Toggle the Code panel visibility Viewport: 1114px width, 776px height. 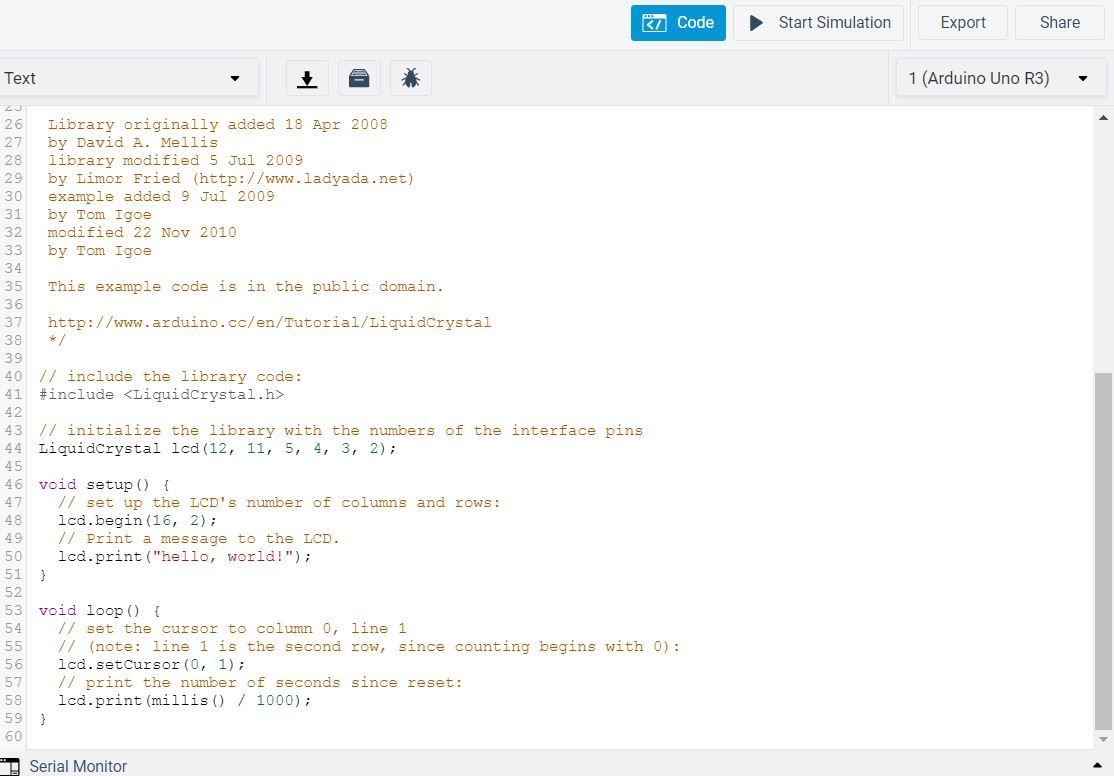pyautogui.click(x=678, y=22)
